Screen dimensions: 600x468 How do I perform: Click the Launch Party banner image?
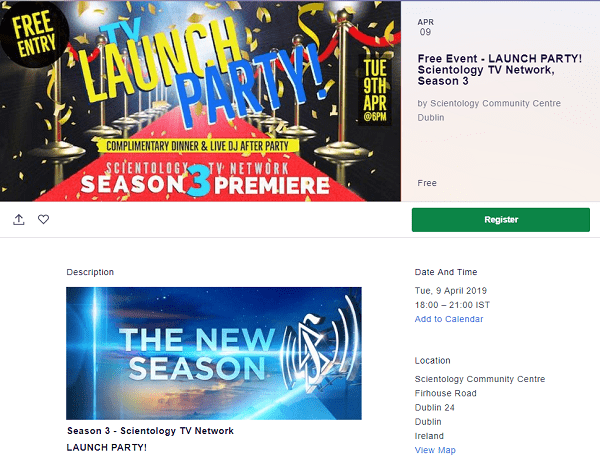coord(200,101)
